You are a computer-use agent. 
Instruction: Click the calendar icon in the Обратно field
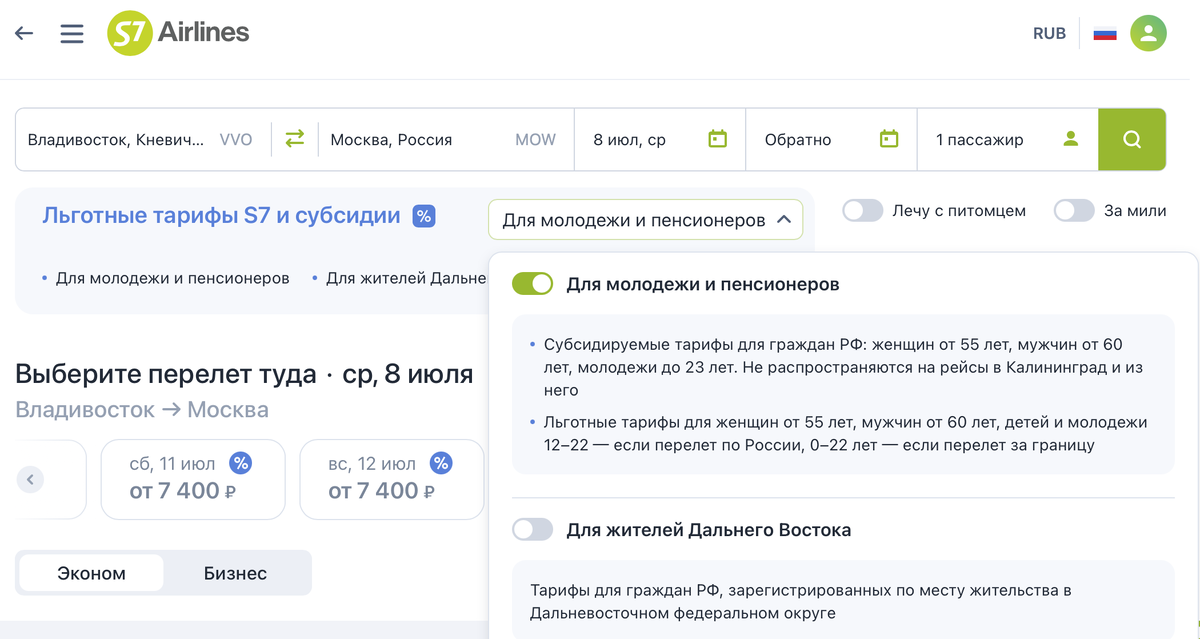pos(889,139)
